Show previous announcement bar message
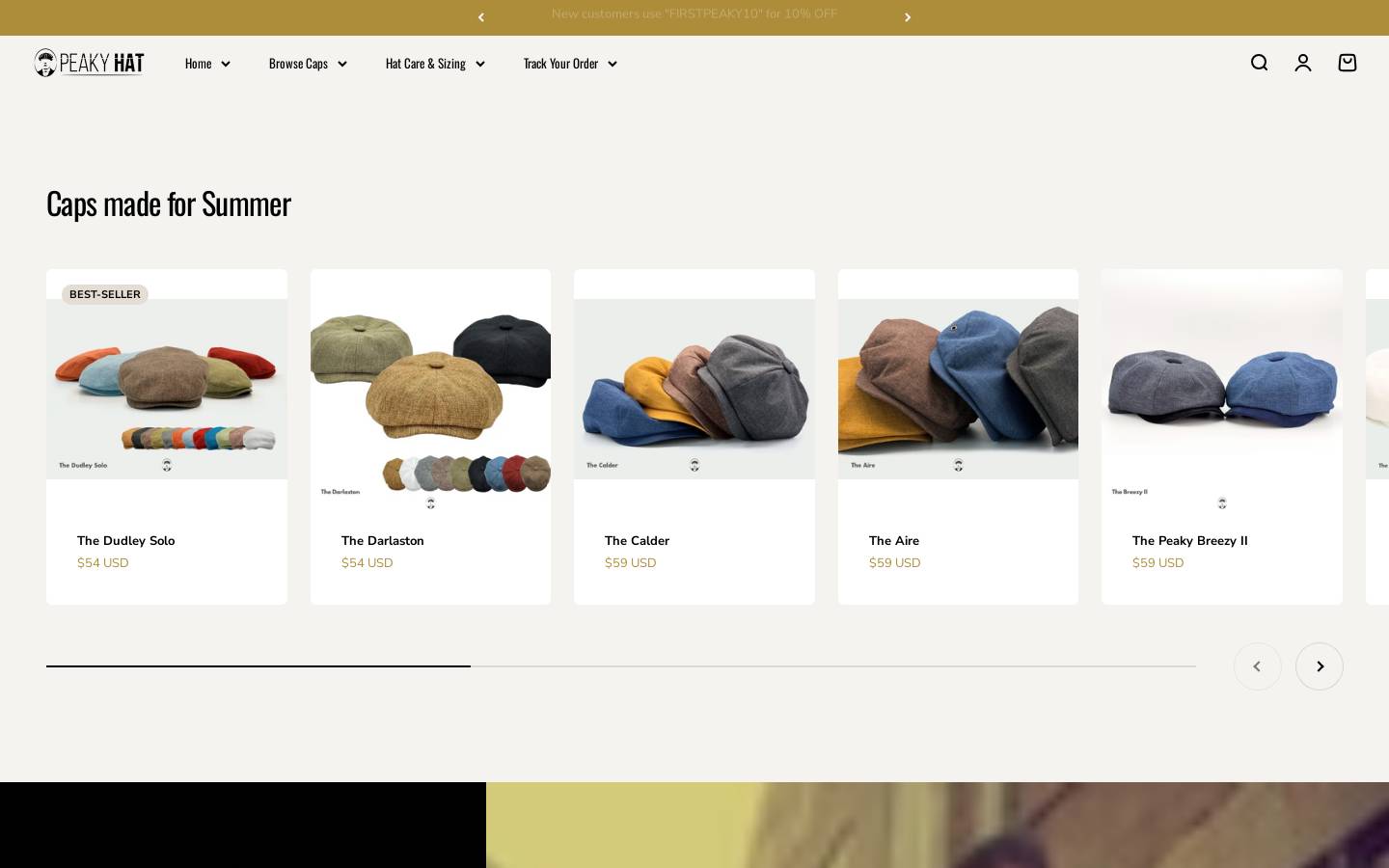 (x=481, y=17)
